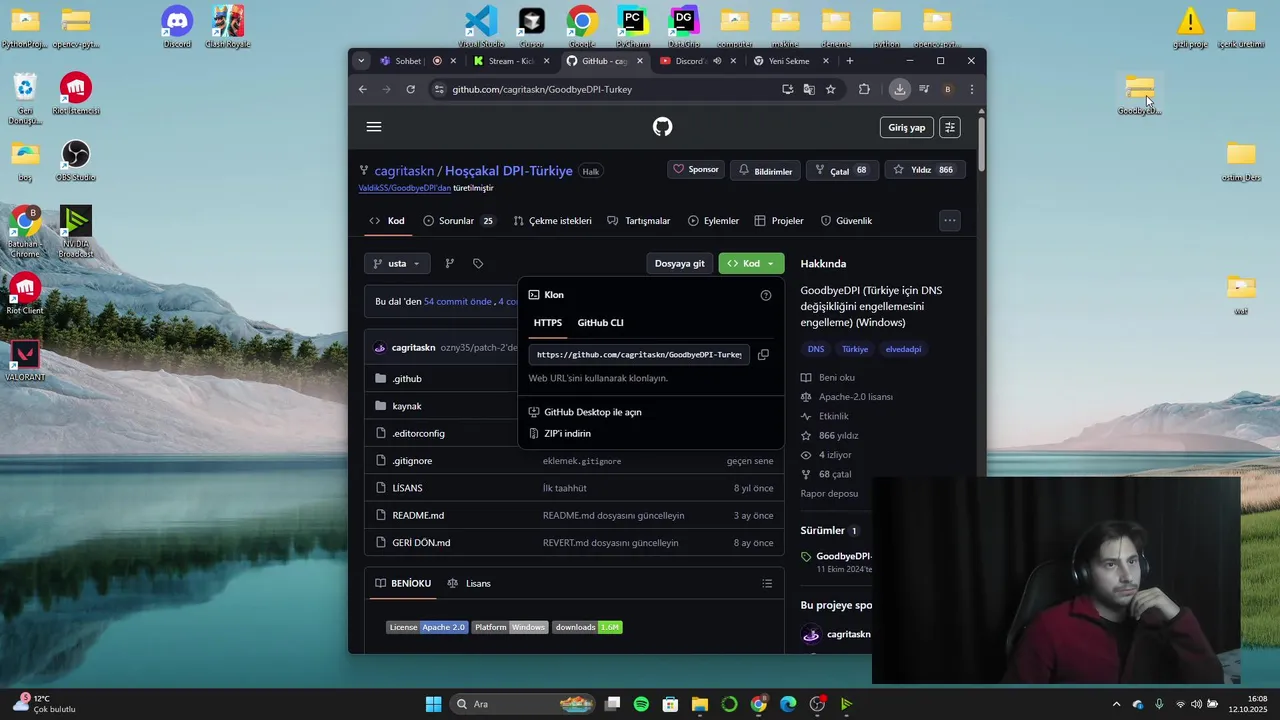
Task: Open the Chrome extensions puzzle icon
Action: (x=864, y=89)
